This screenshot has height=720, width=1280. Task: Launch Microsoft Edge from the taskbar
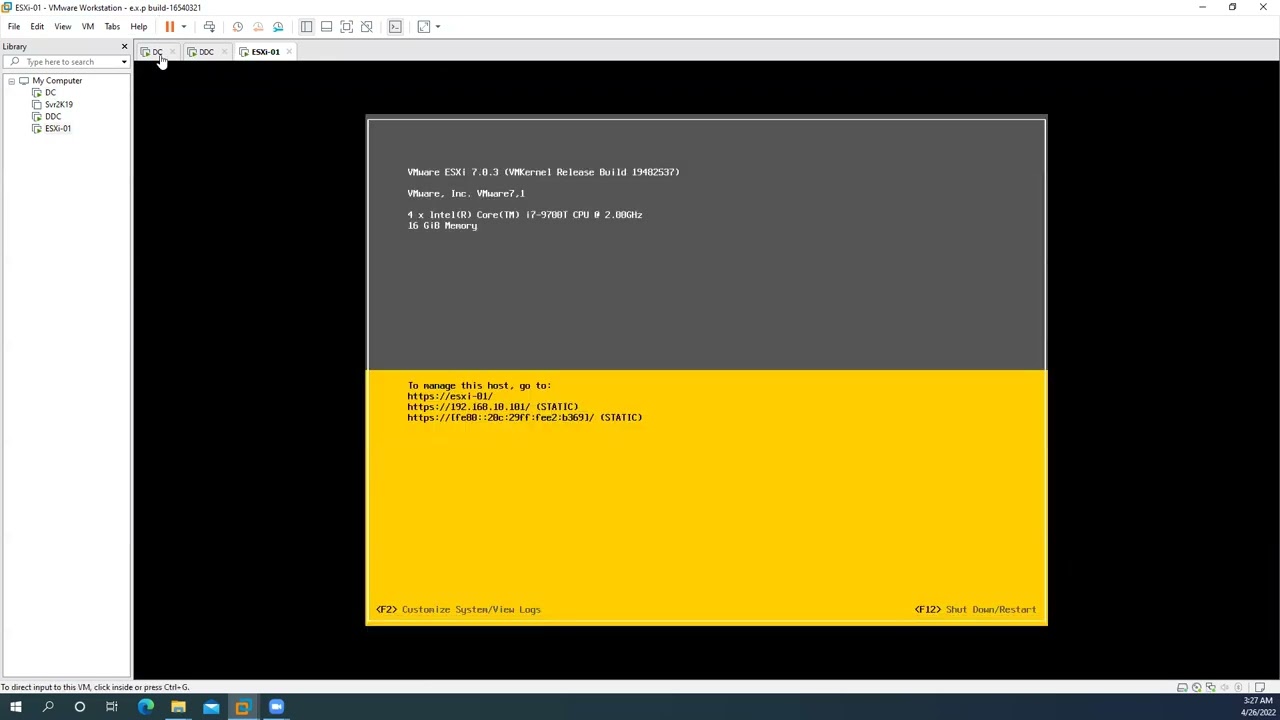click(146, 708)
